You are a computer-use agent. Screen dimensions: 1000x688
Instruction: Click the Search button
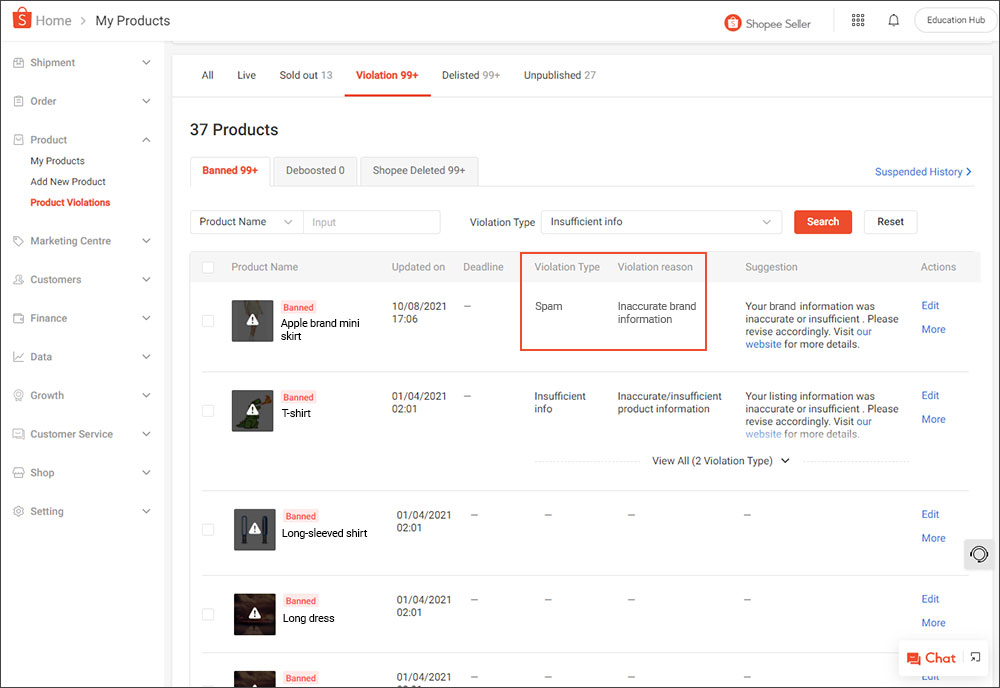pyautogui.click(x=822, y=221)
